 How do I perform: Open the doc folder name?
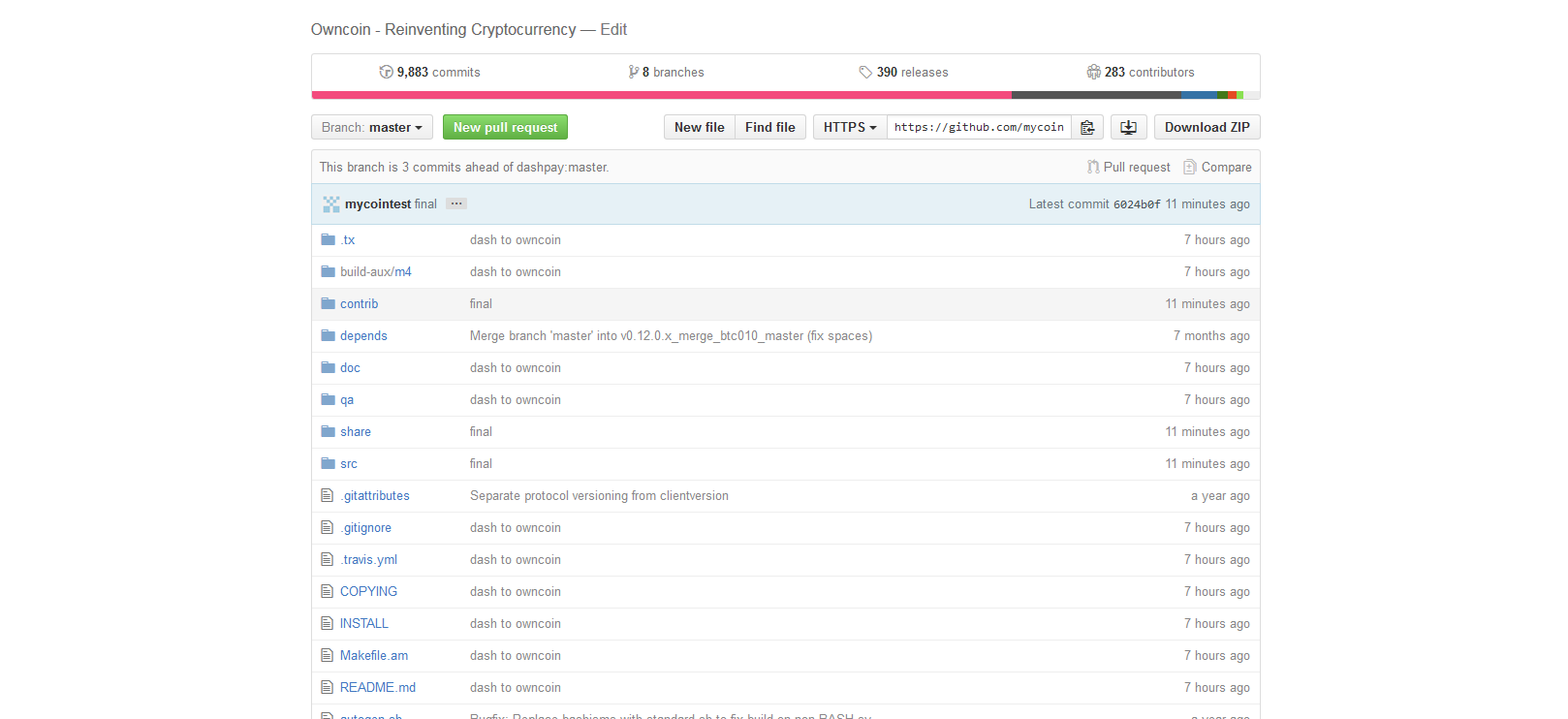350,367
